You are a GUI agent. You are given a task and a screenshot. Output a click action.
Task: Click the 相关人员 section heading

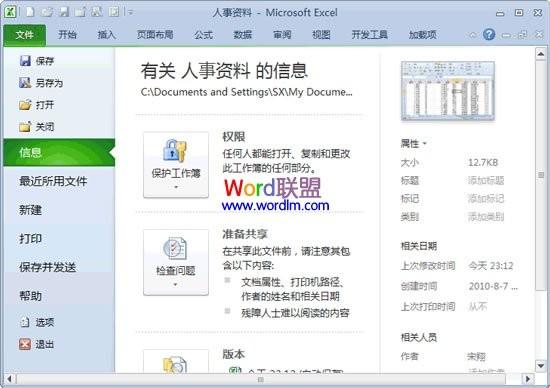click(x=419, y=337)
